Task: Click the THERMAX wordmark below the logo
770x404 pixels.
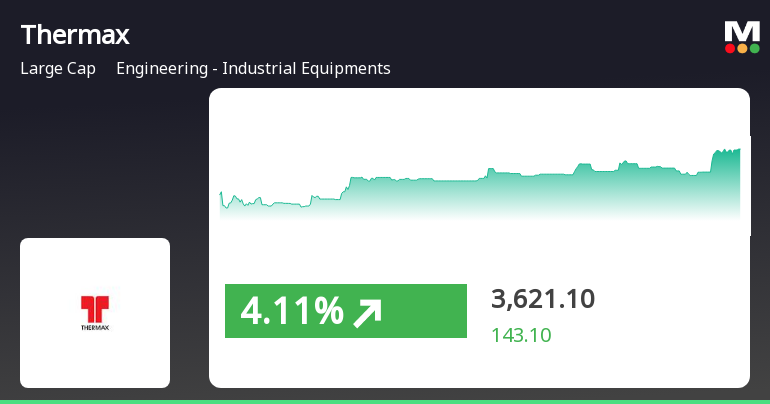Action: point(95,326)
